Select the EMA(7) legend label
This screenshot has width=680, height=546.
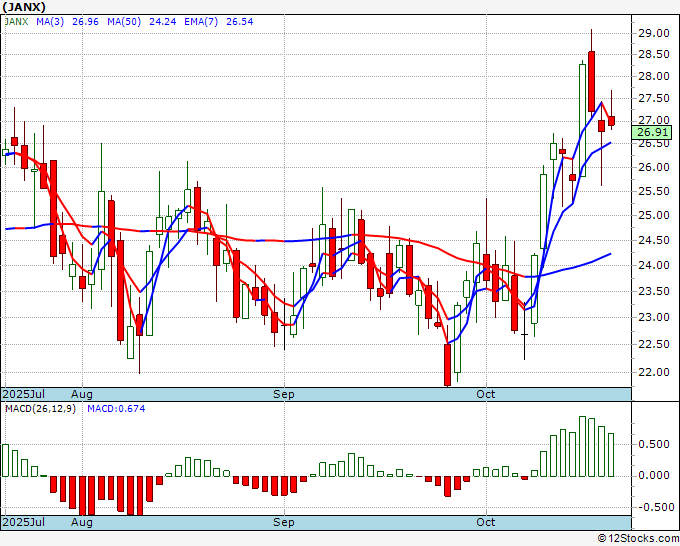[x=201, y=22]
